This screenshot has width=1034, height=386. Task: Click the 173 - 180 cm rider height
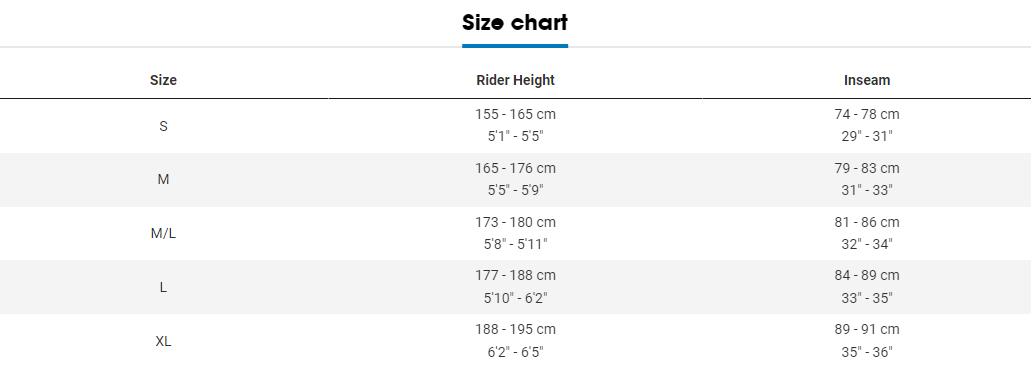click(x=515, y=222)
